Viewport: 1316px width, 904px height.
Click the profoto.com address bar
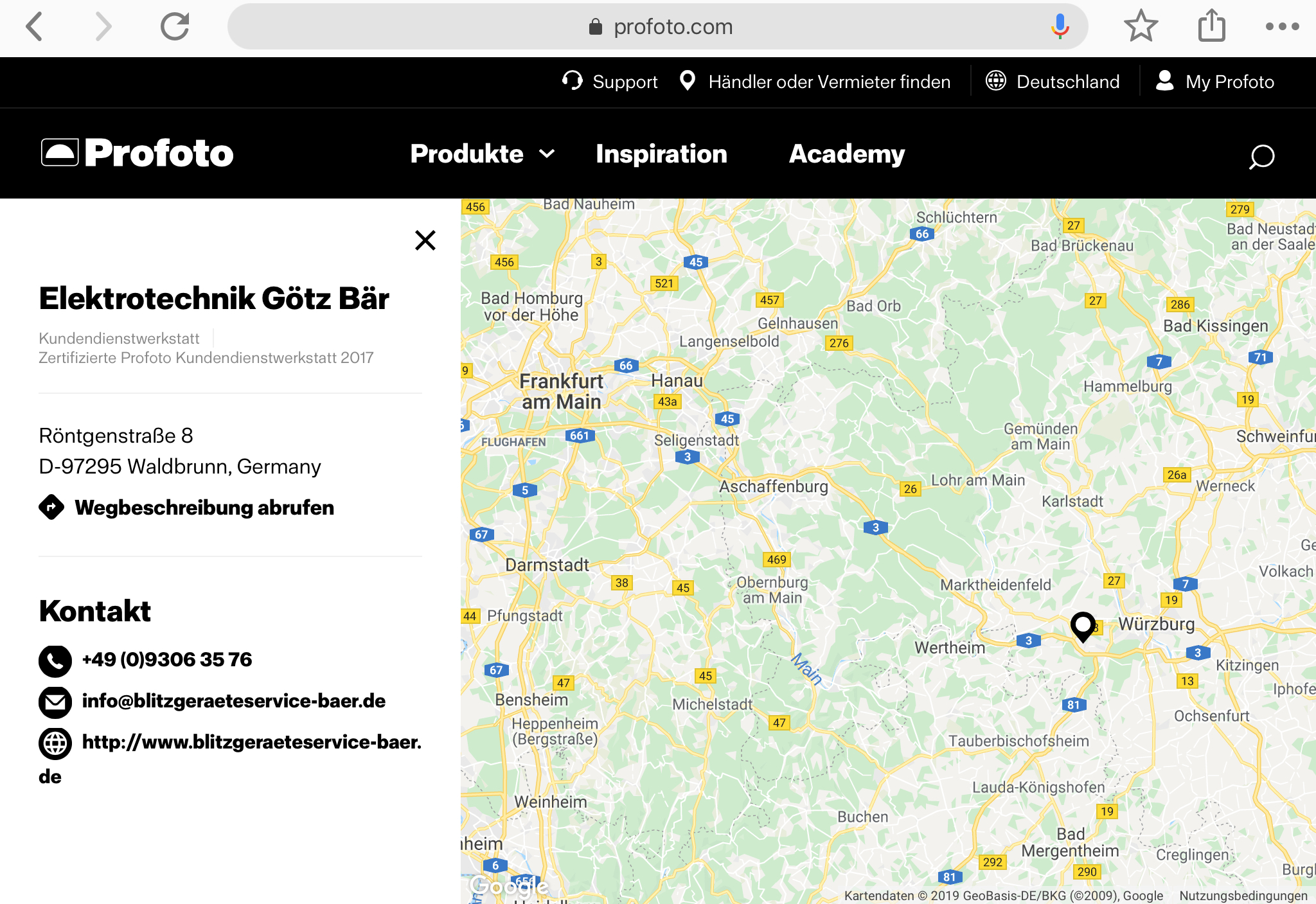(657, 26)
